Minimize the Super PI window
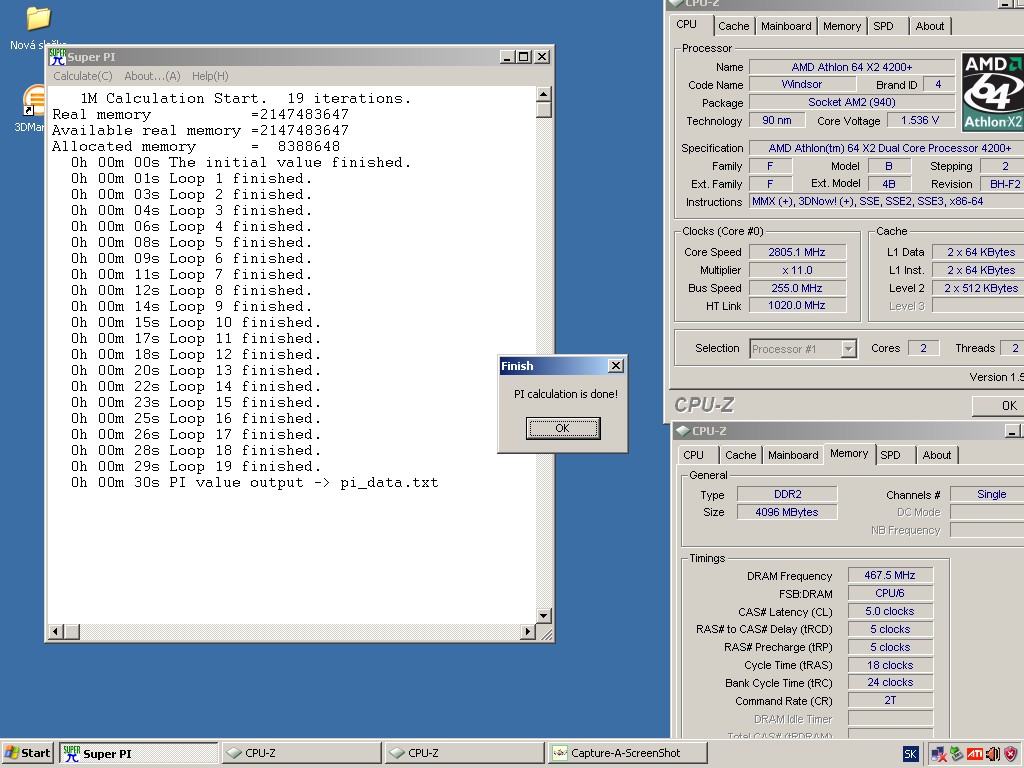This screenshot has width=1024, height=768. (x=508, y=57)
